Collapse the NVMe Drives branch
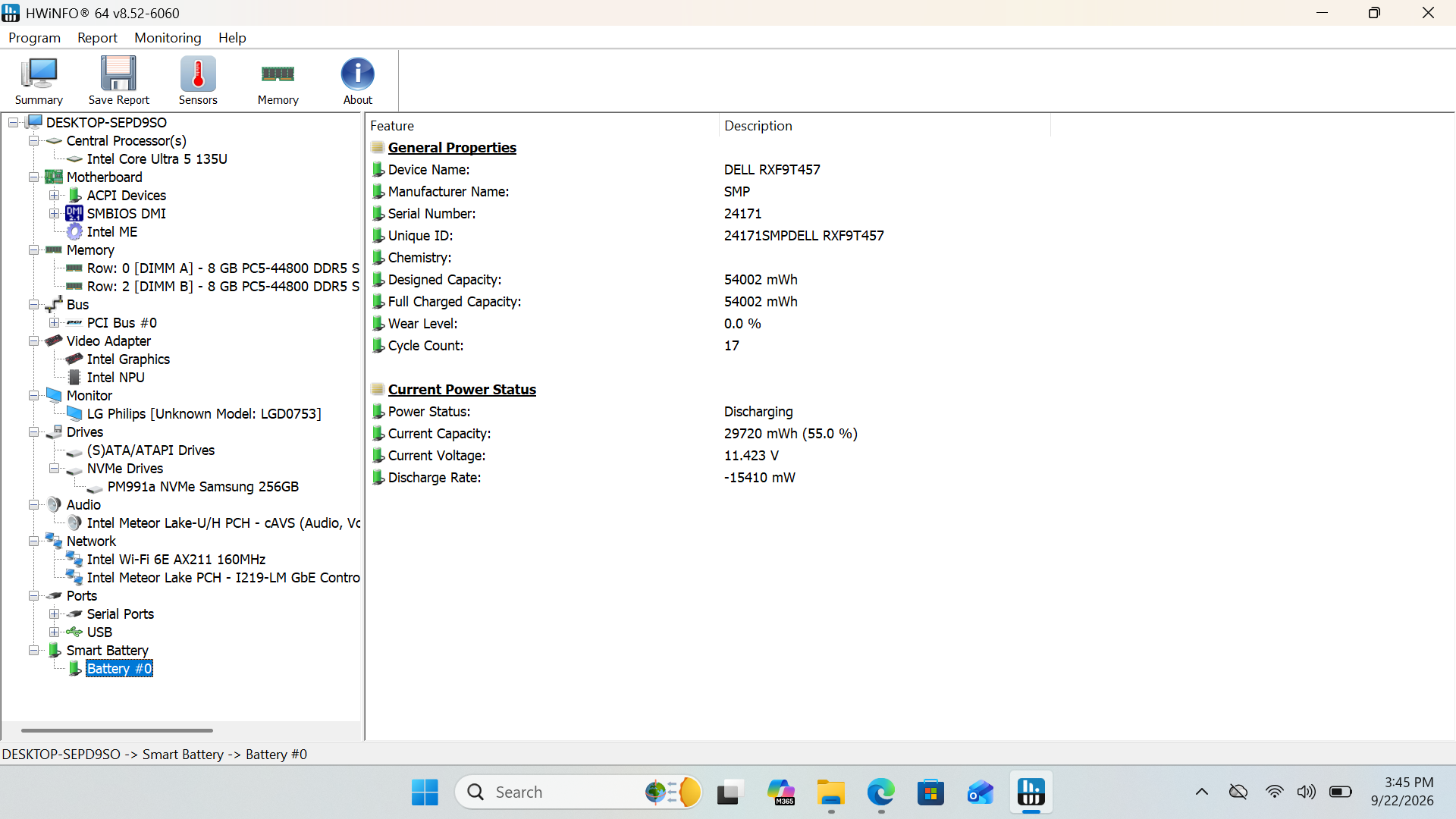This screenshot has height=819, width=1456. pos(54,468)
